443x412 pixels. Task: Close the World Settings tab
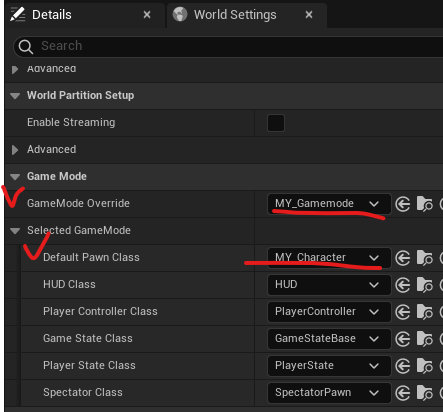309,15
